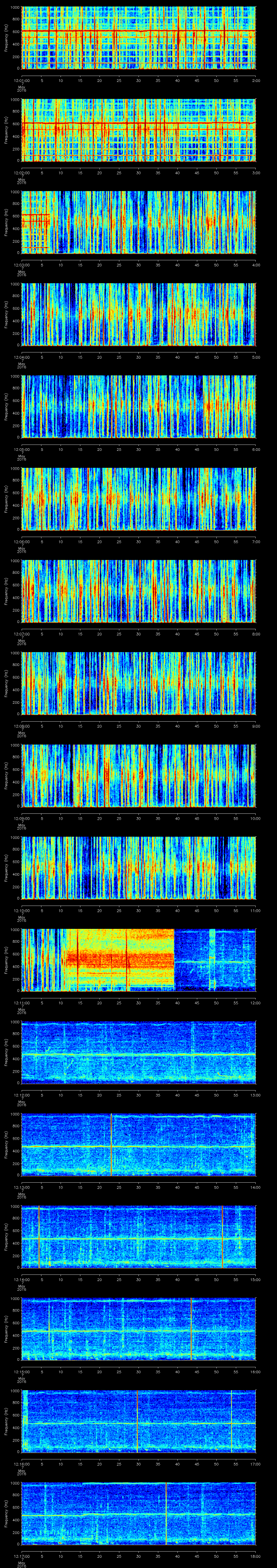
Task: Click the 12:07:00 start time label
Action: click(22, 634)
